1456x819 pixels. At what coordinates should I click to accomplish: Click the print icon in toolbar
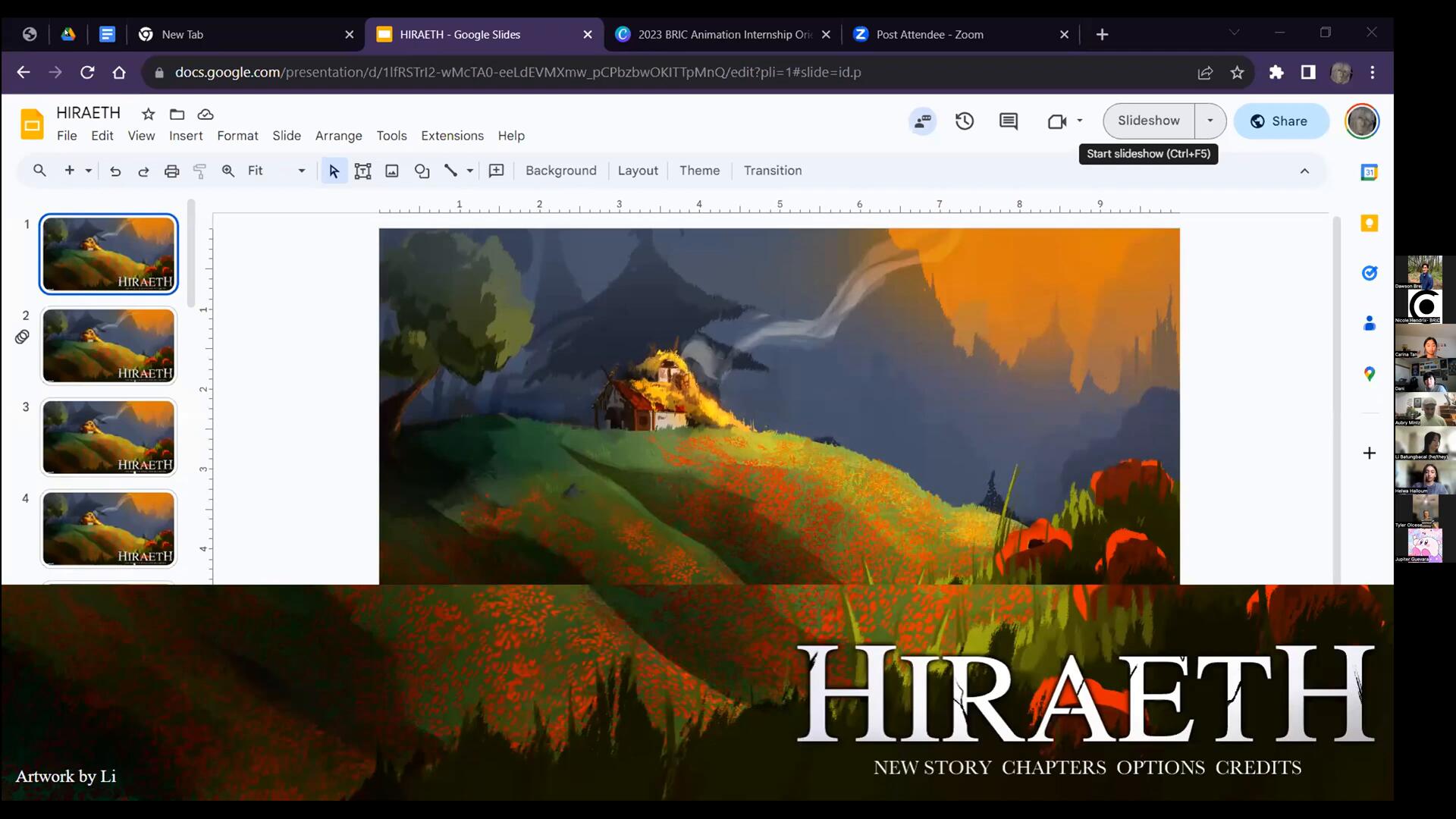tap(172, 171)
